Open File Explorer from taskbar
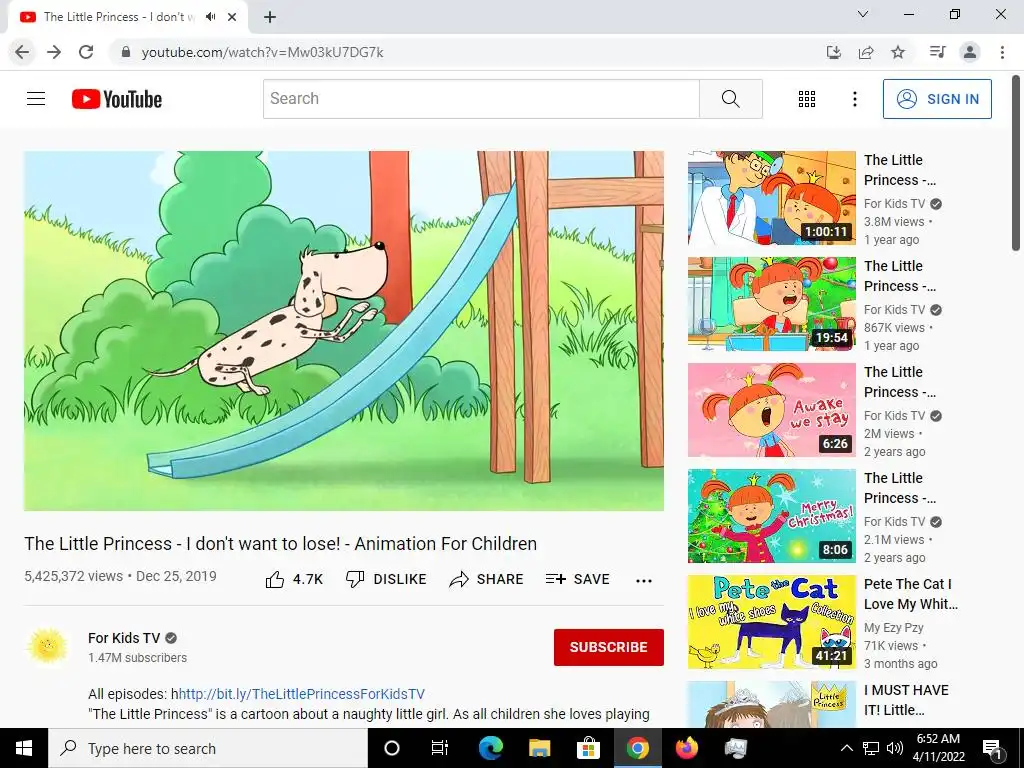Viewport: 1024px width, 768px height. coord(539,748)
